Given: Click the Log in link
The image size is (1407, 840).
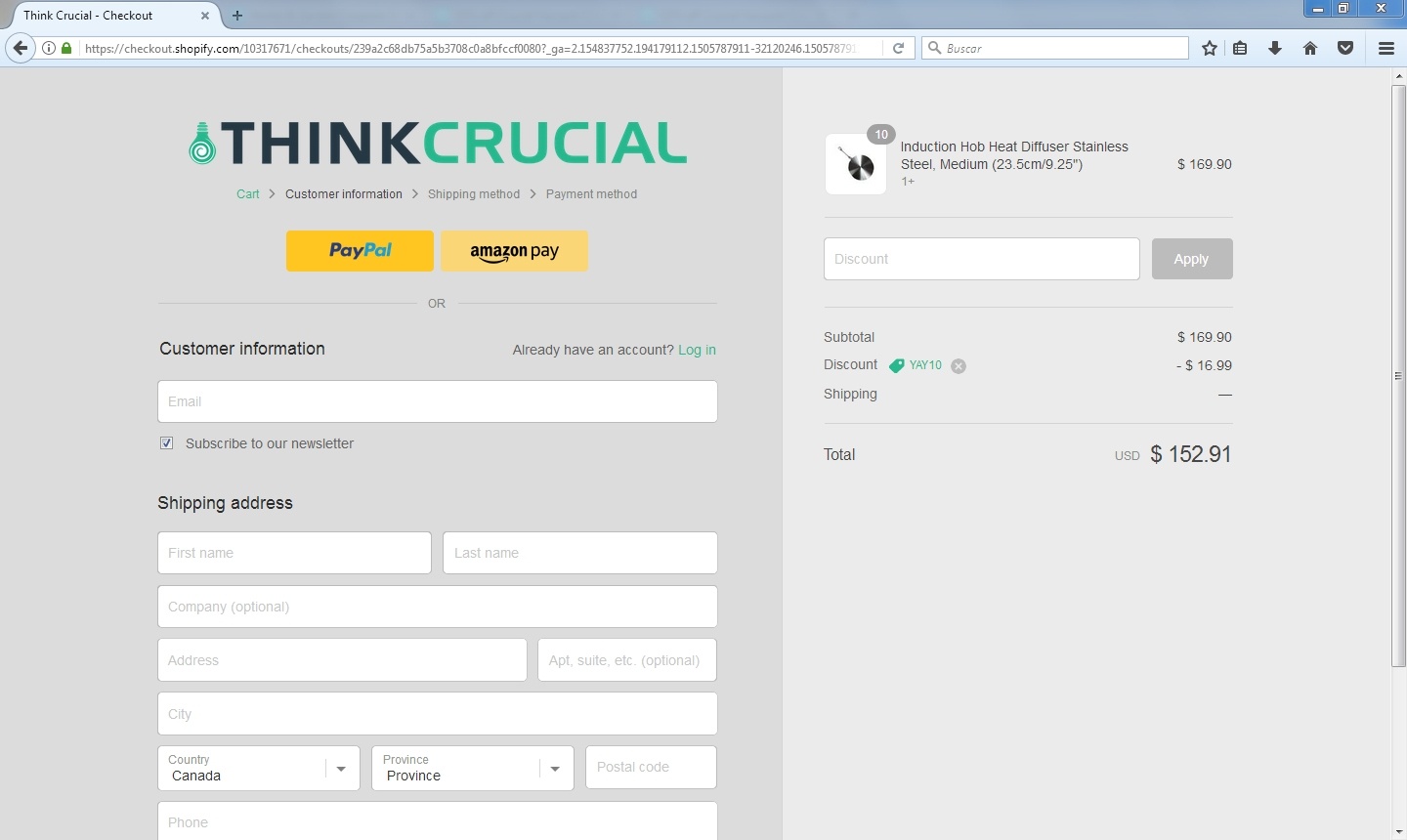Looking at the screenshot, I should pos(697,350).
